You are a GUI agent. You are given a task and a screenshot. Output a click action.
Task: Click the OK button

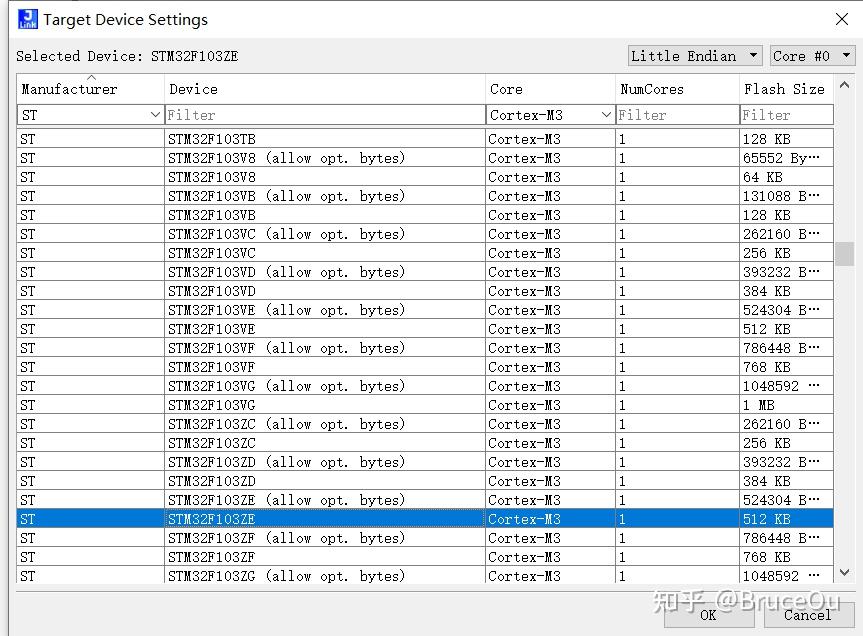click(708, 615)
